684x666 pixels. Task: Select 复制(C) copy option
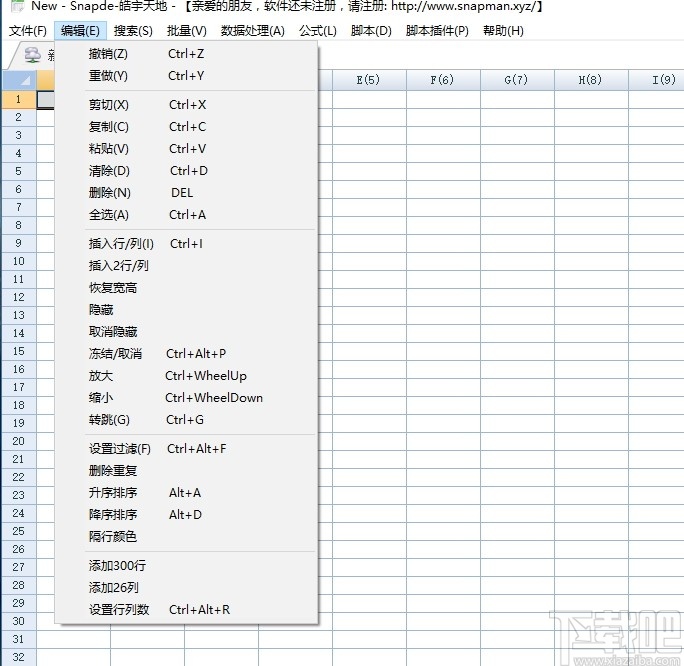click(x=187, y=127)
